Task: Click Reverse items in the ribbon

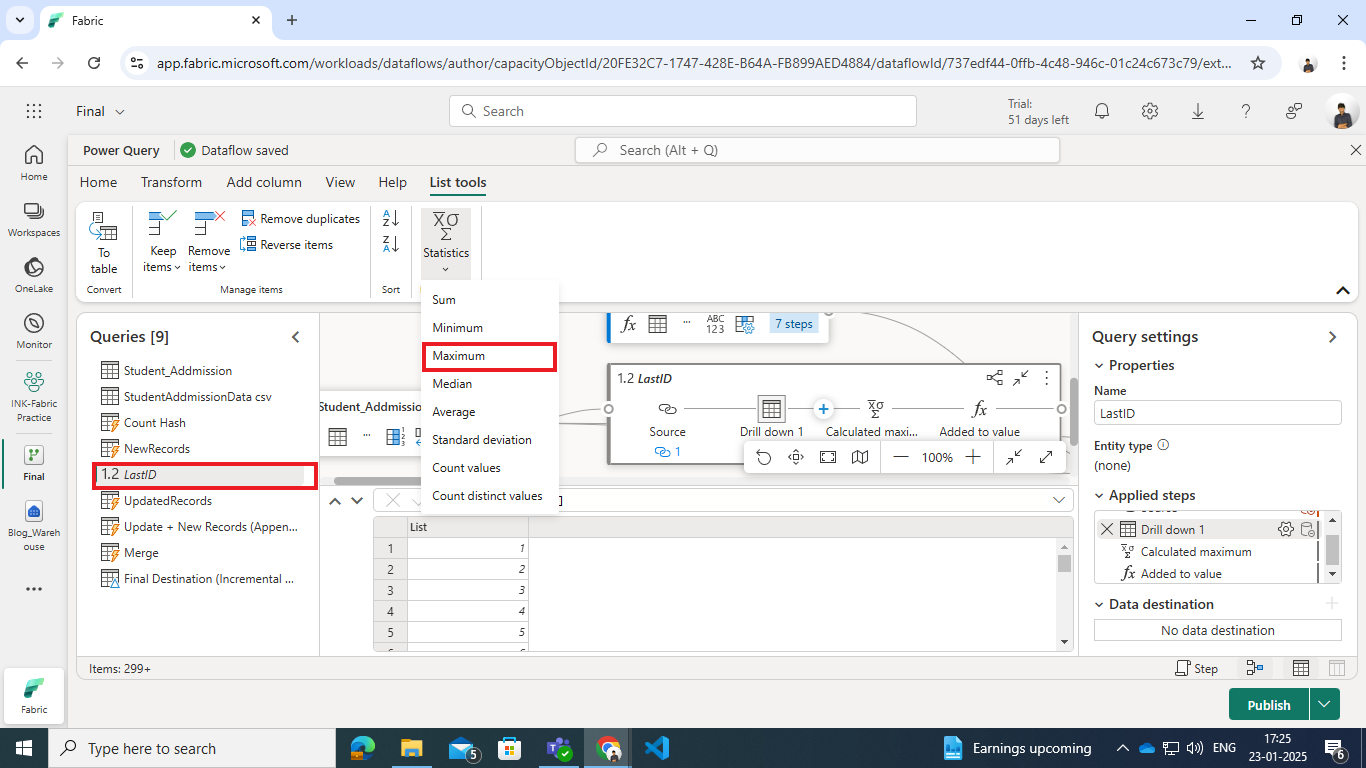Action: pyautogui.click(x=287, y=245)
